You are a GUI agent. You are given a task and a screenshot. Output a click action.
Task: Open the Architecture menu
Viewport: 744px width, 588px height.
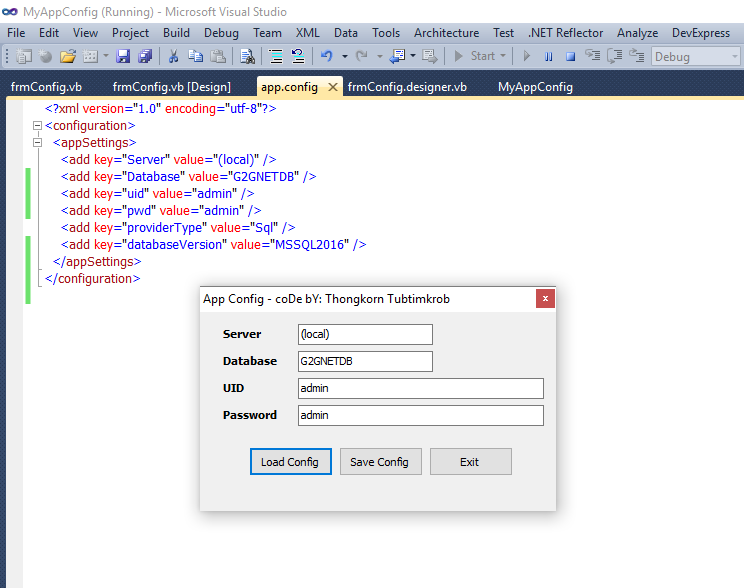pyautogui.click(x=446, y=33)
